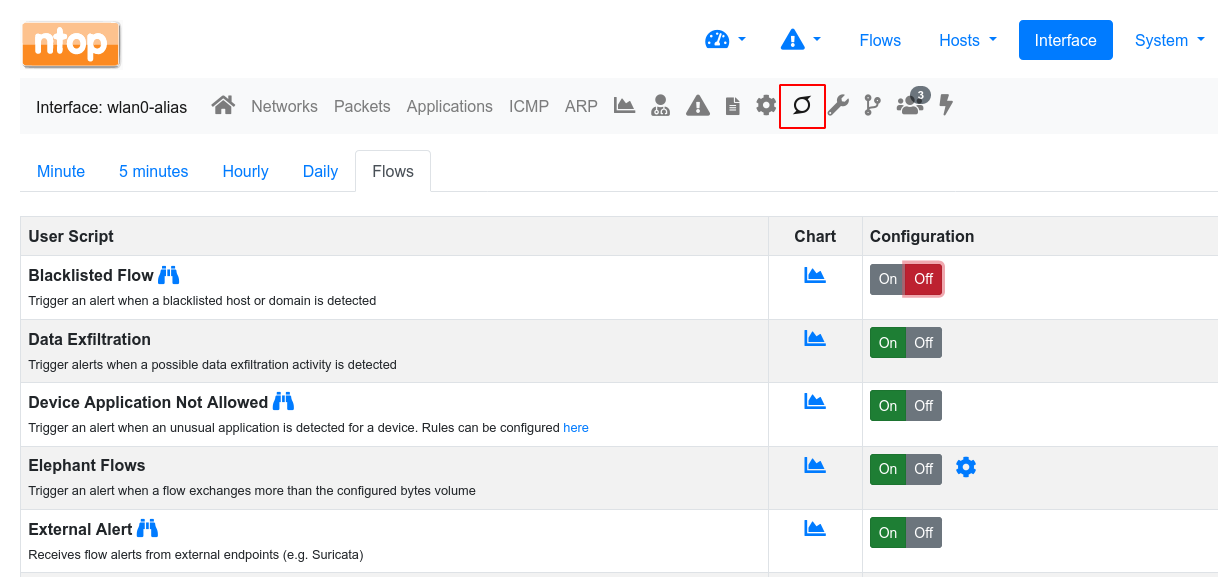Open chart for Device Application Not Allowed
1218x577 pixels.
point(815,401)
